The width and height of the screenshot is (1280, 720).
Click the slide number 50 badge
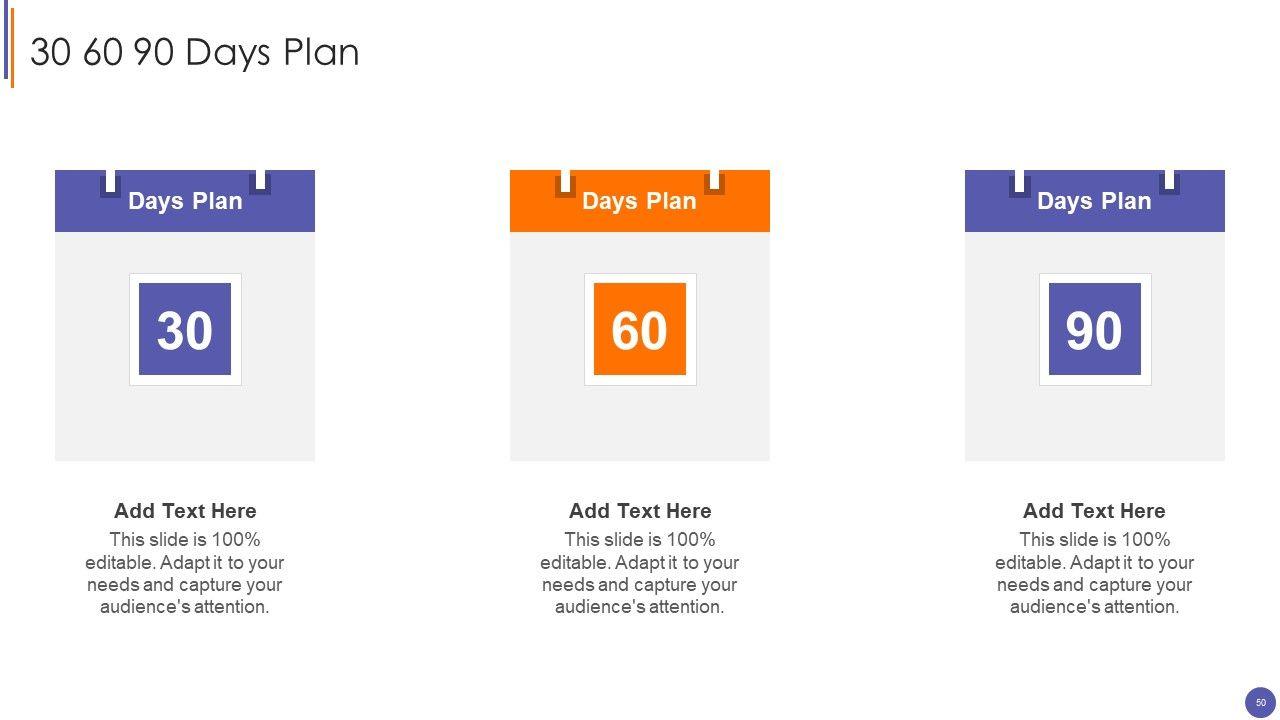1260,703
